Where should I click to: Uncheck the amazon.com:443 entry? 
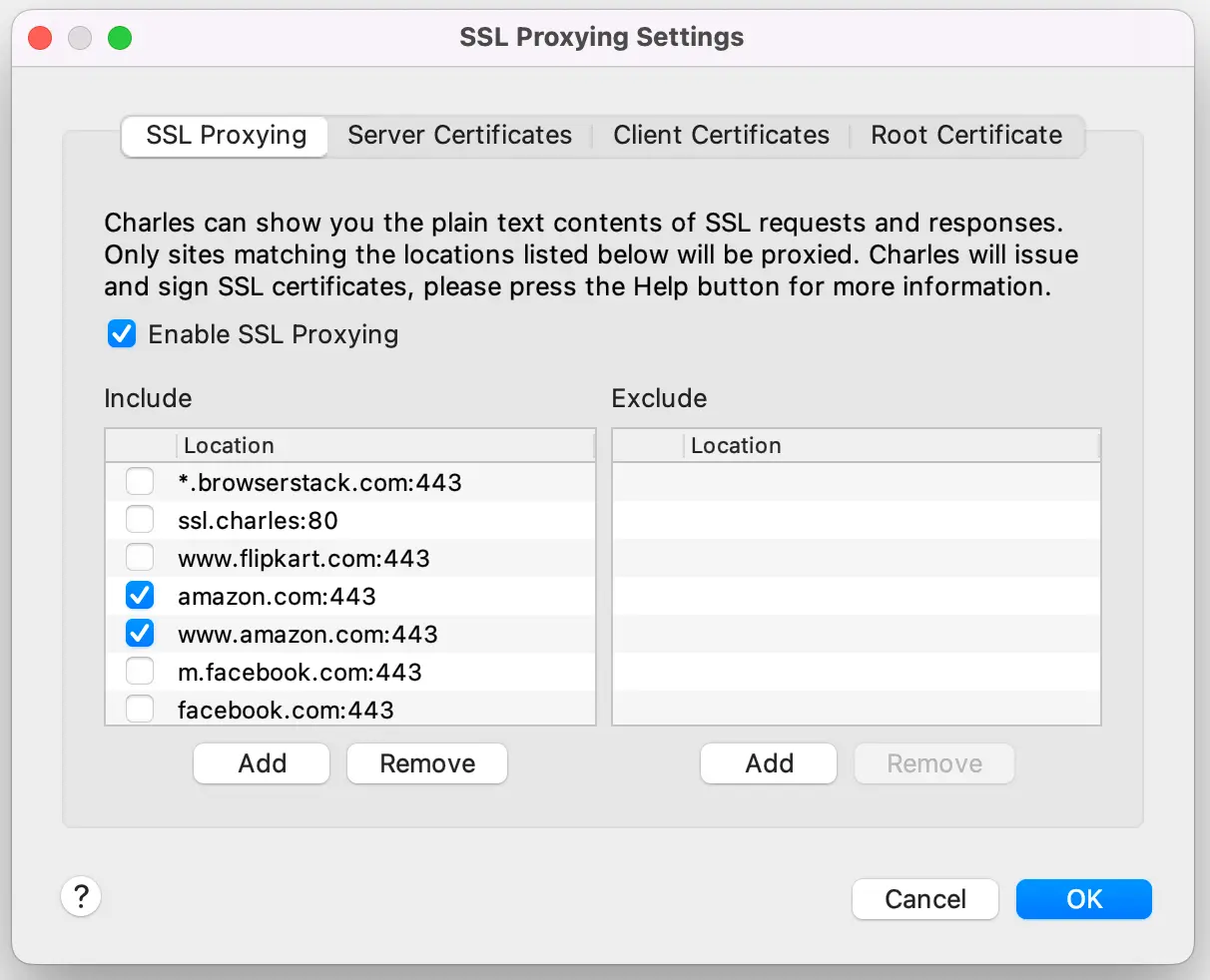140,596
